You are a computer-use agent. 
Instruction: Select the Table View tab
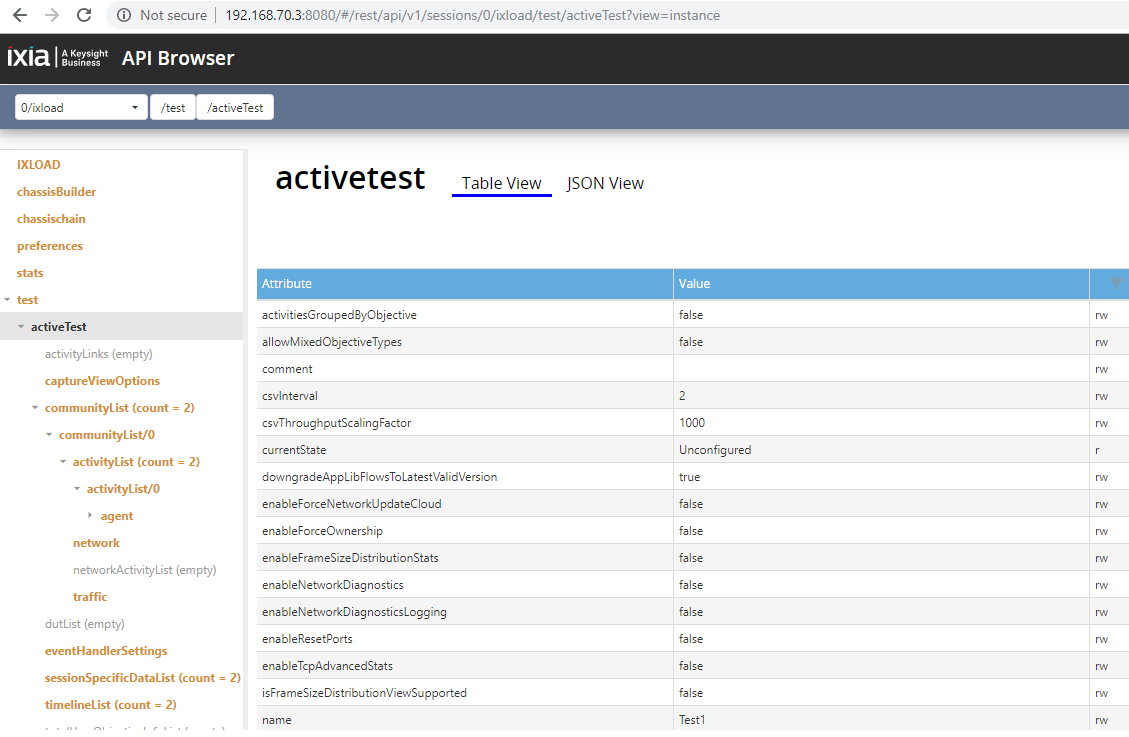501,184
